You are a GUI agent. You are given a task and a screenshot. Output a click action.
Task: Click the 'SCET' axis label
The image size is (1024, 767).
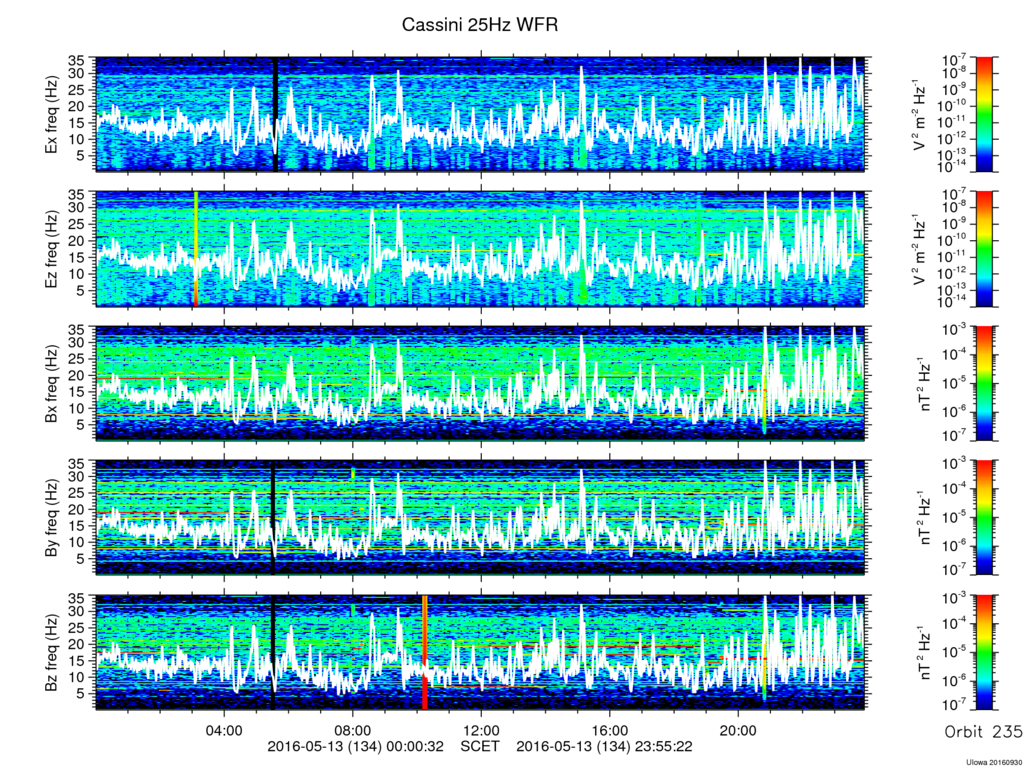click(x=480, y=746)
